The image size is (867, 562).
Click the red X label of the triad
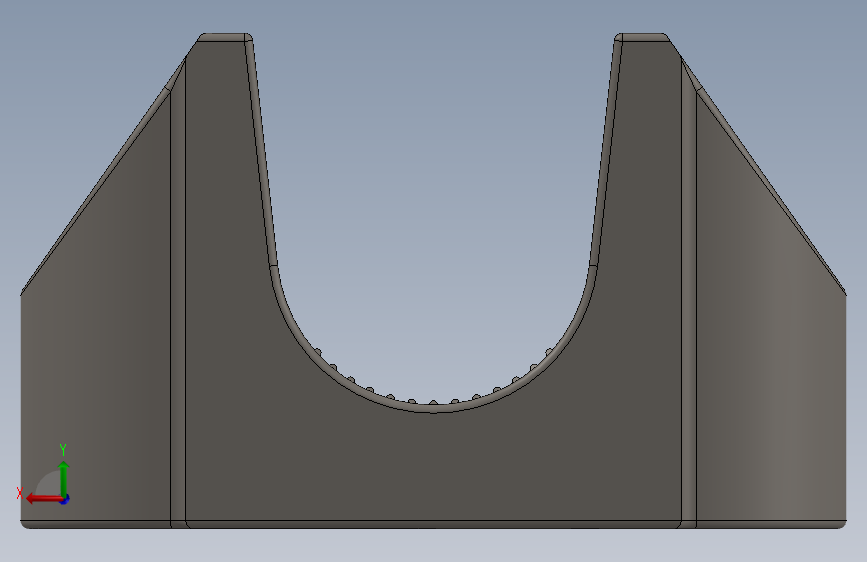(20, 493)
